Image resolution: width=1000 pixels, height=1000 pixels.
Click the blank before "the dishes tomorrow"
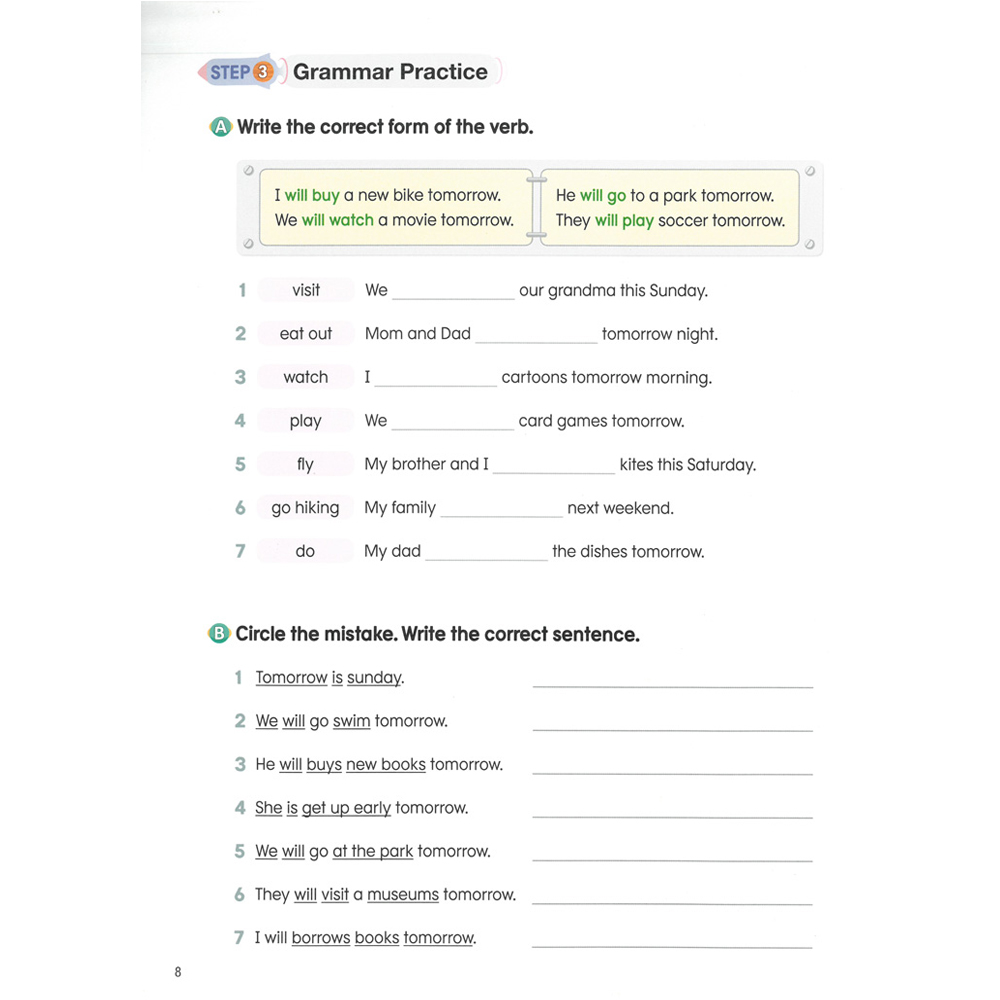click(x=487, y=553)
